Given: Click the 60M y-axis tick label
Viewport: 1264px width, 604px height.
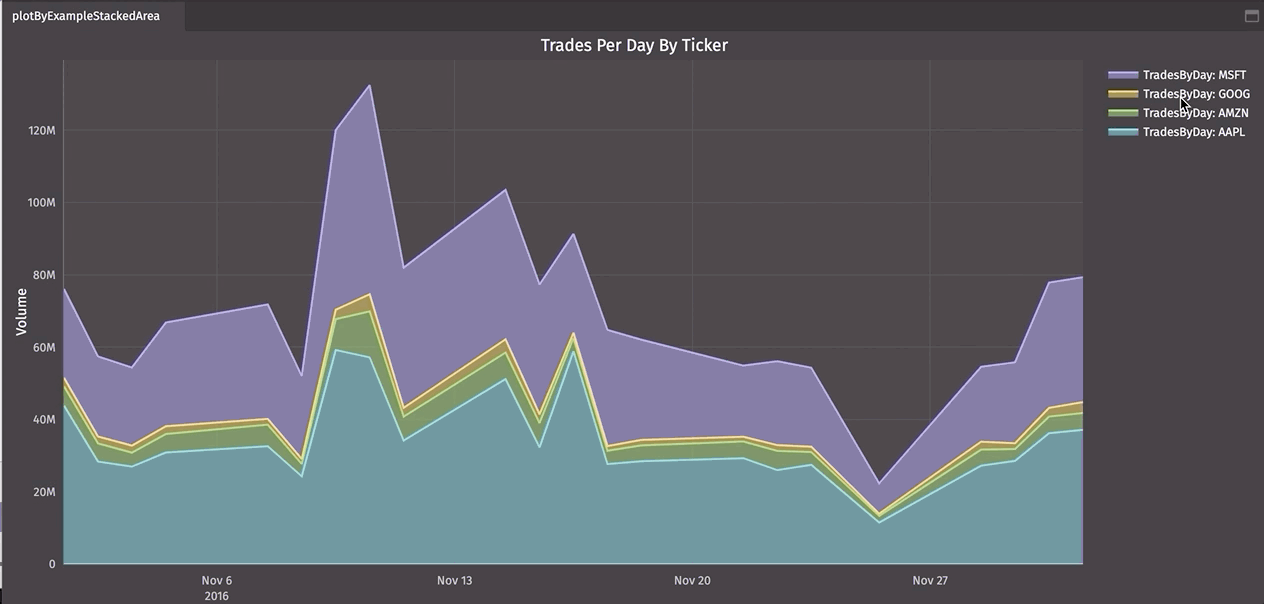Looking at the screenshot, I should [x=44, y=348].
